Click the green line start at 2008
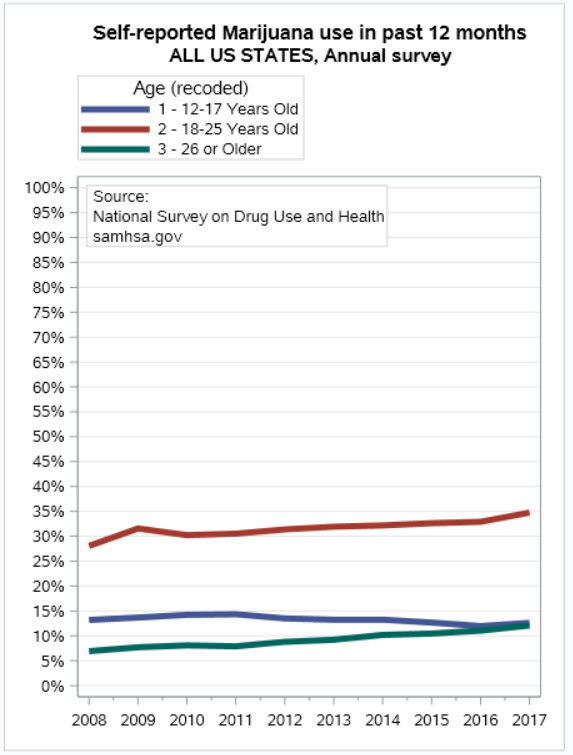The height and width of the screenshot is (755, 573). point(91,651)
